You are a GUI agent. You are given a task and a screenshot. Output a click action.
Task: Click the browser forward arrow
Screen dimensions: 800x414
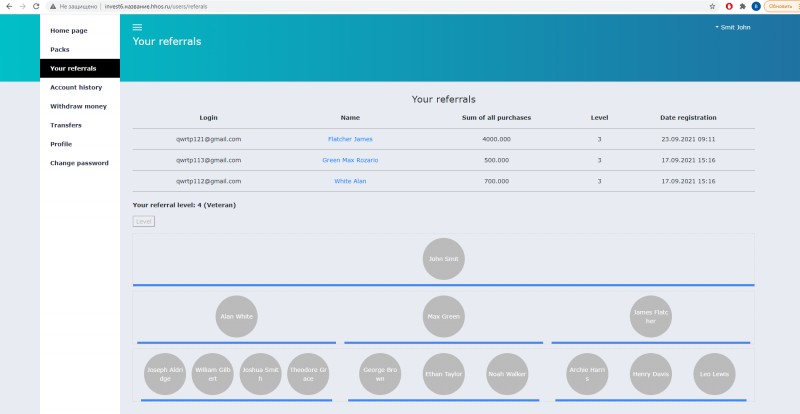[22, 7]
